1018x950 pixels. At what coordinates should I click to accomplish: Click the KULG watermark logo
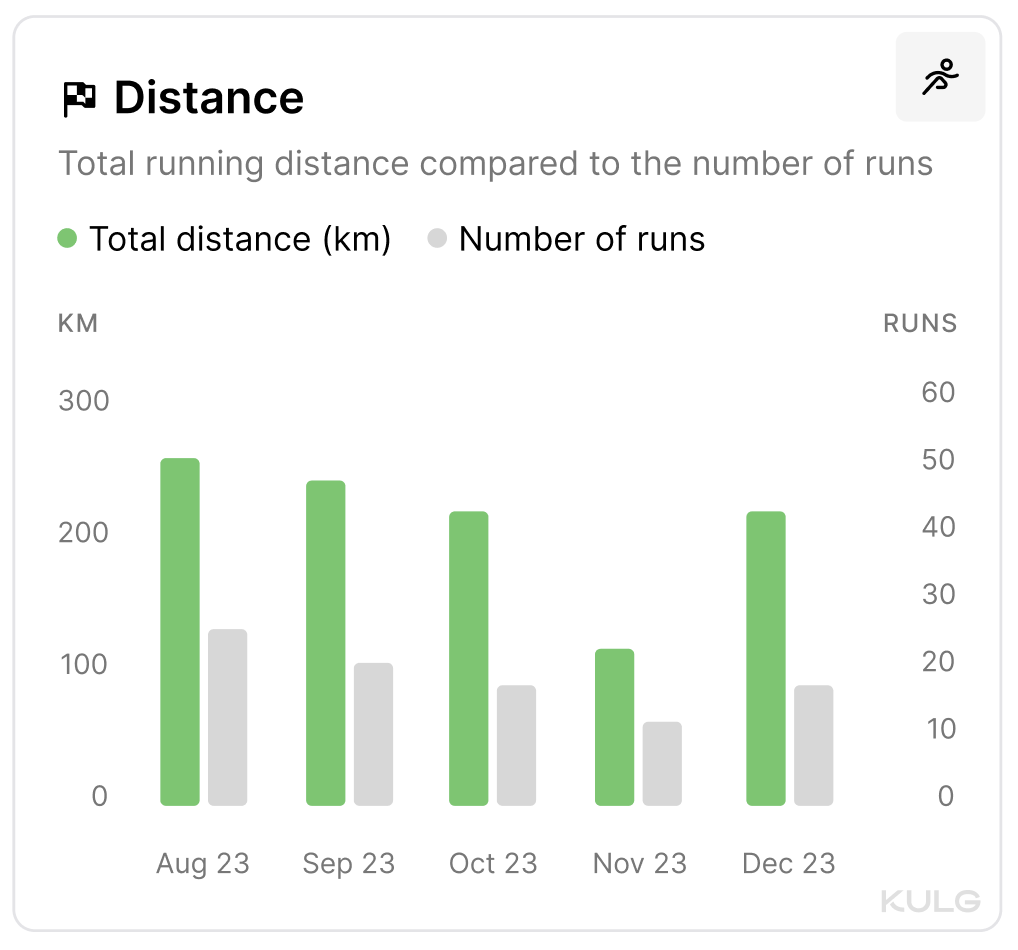pos(930,901)
